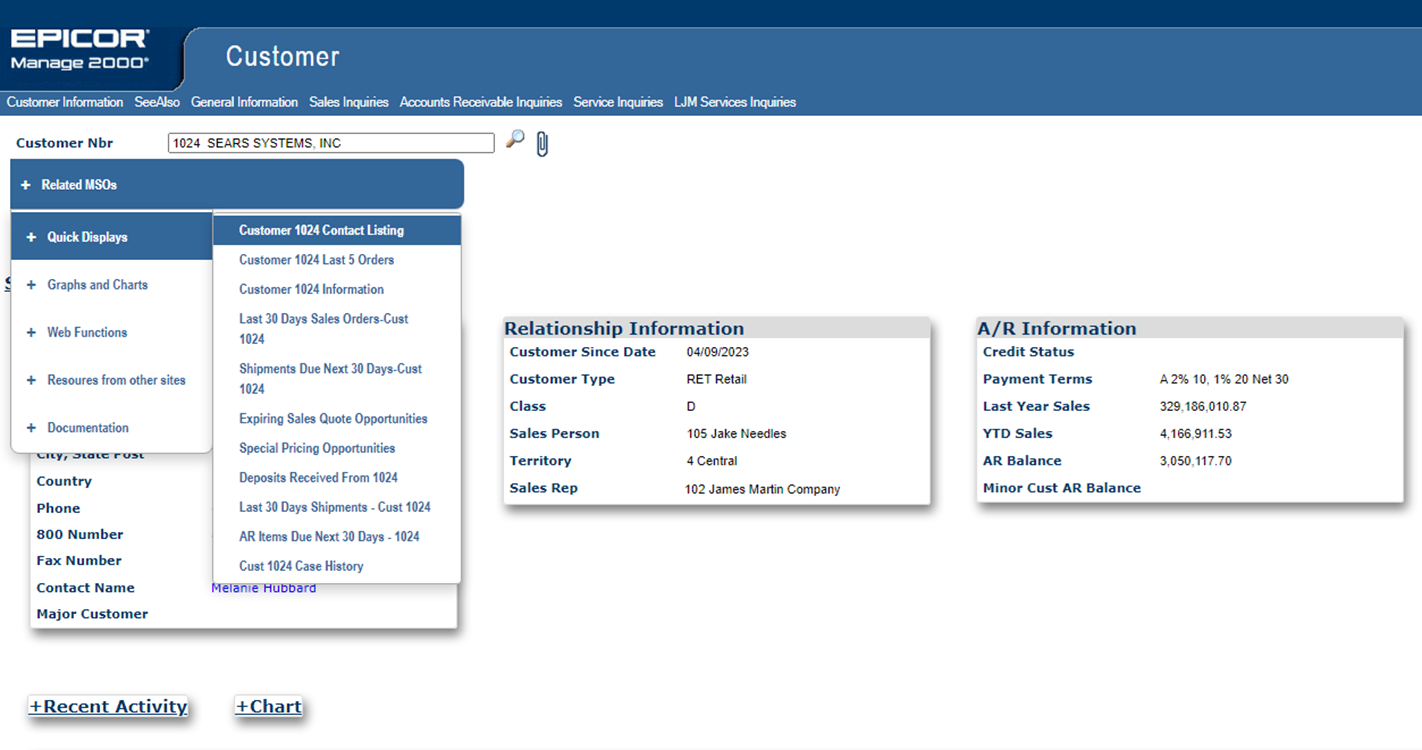Open Accounts Receivable Inquiries menu
Image resolution: width=1422 pixels, height=750 pixels.
(x=481, y=102)
